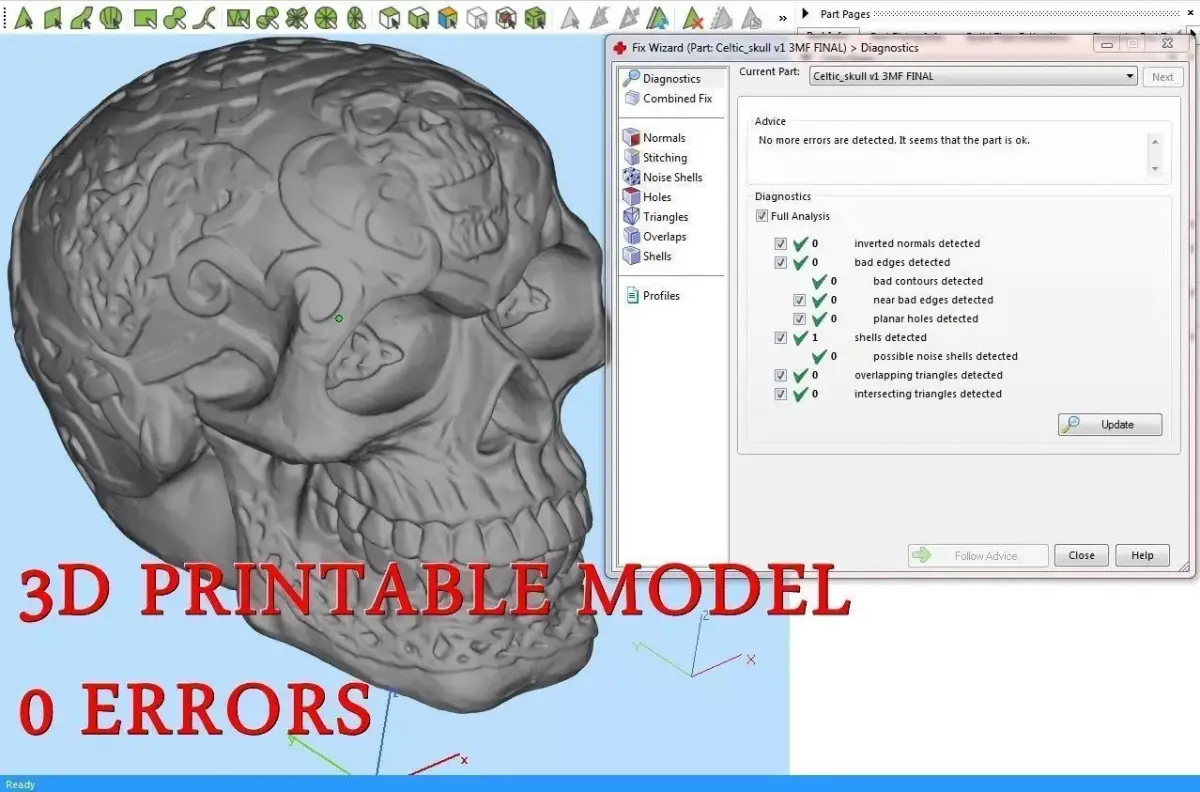
Task: Click the Update button
Action: pos(1110,424)
